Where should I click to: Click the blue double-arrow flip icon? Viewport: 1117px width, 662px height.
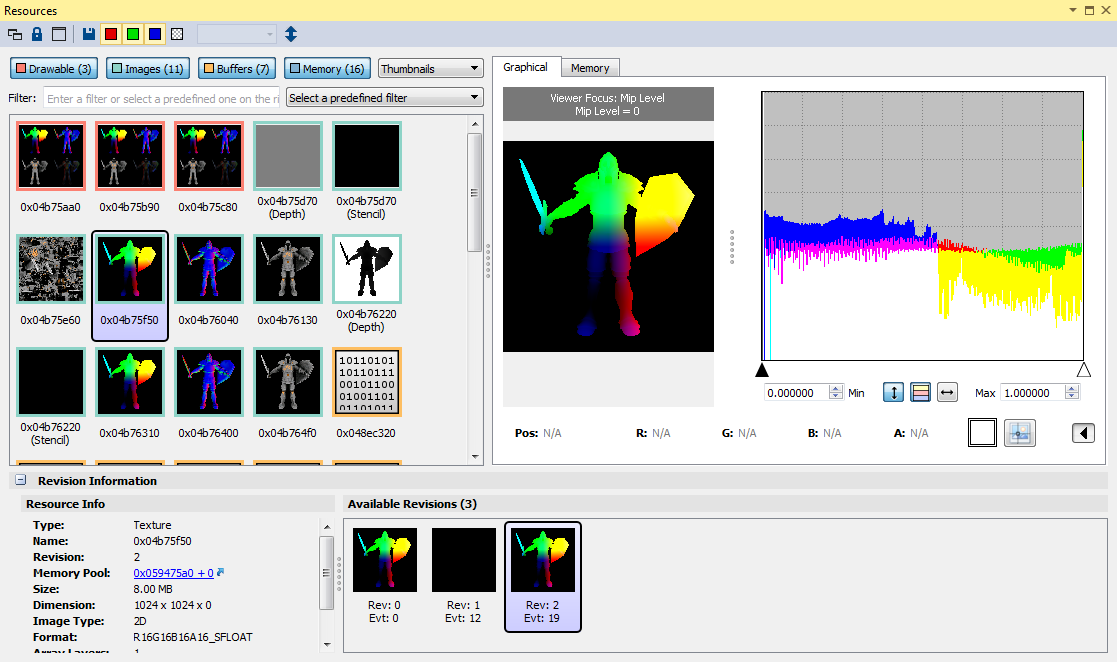(x=291, y=34)
